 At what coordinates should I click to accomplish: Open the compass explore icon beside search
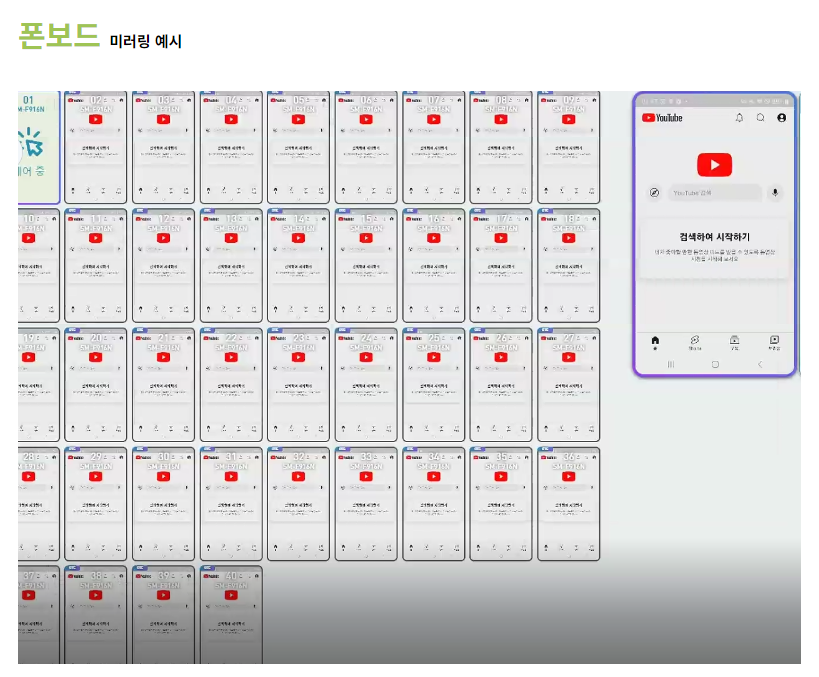pos(654,193)
